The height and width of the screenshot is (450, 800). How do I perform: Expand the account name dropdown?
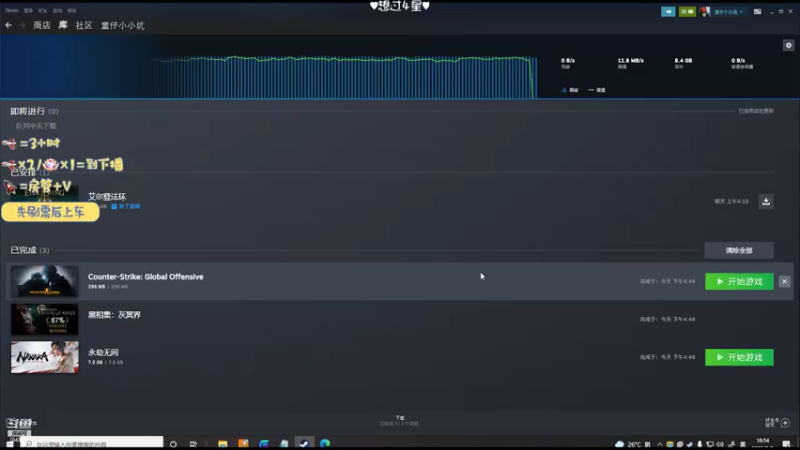[728, 12]
